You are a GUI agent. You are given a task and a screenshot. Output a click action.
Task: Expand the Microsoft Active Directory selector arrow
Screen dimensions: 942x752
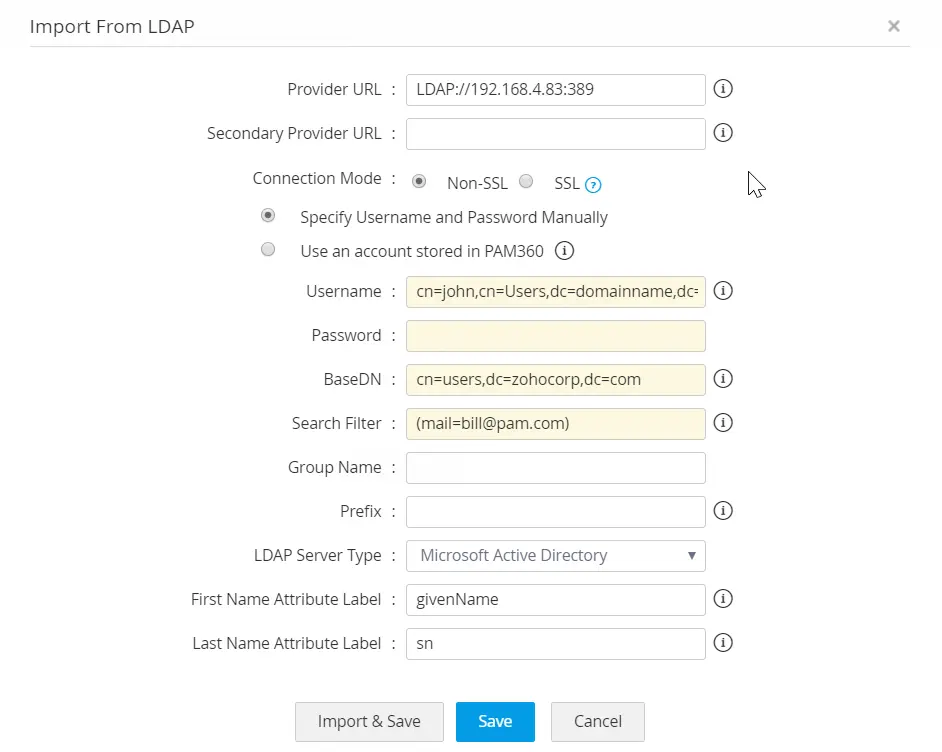(690, 556)
